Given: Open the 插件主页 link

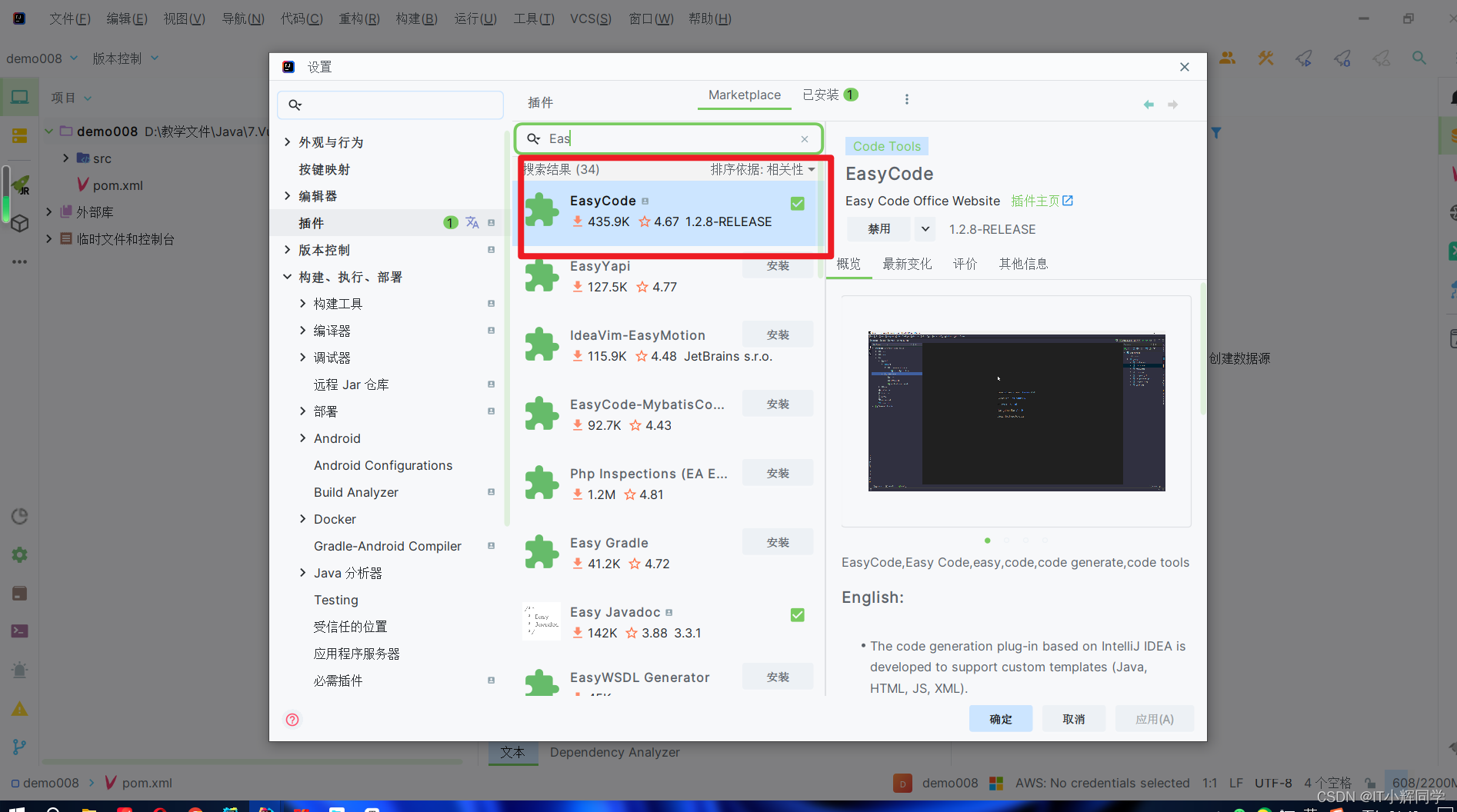Looking at the screenshot, I should point(1042,201).
